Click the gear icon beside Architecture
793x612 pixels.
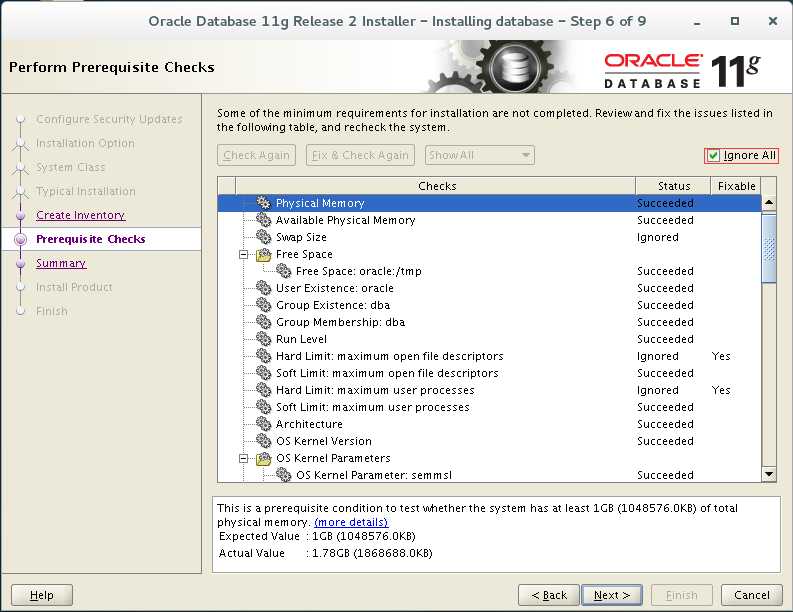click(x=263, y=424)
